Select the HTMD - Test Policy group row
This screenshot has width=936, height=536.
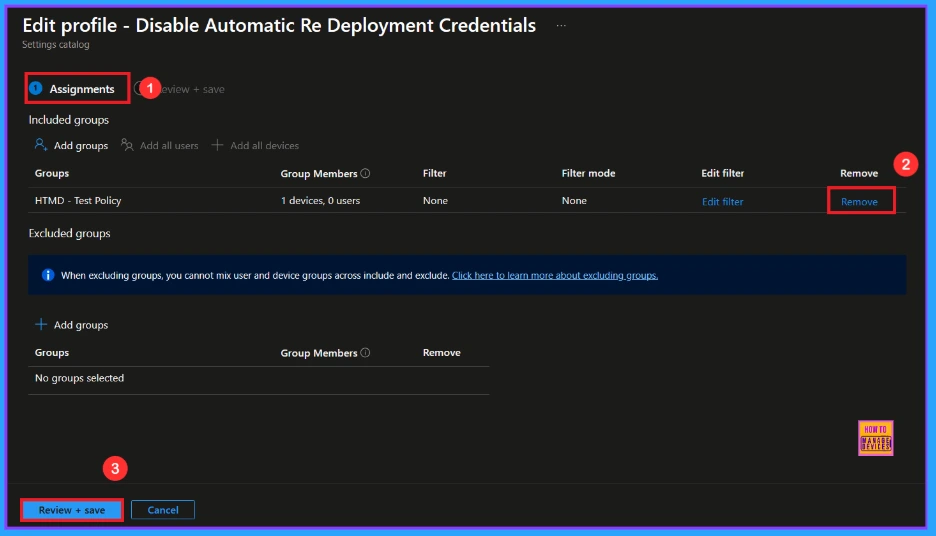78,201
